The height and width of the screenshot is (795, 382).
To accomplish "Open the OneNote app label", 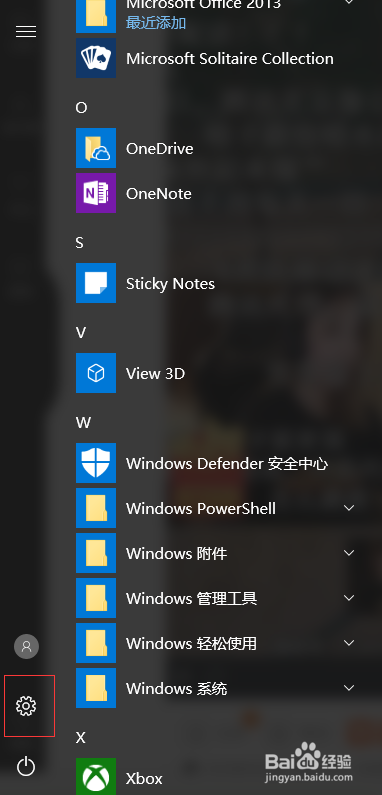I will point(159,194).
